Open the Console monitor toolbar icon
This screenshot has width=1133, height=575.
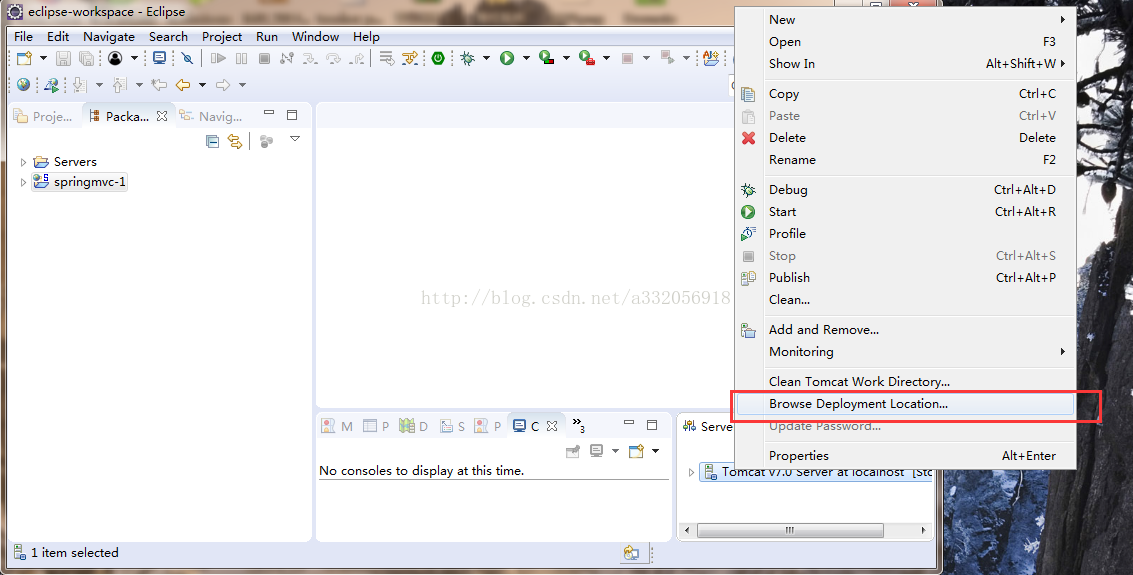click(159, 59)
